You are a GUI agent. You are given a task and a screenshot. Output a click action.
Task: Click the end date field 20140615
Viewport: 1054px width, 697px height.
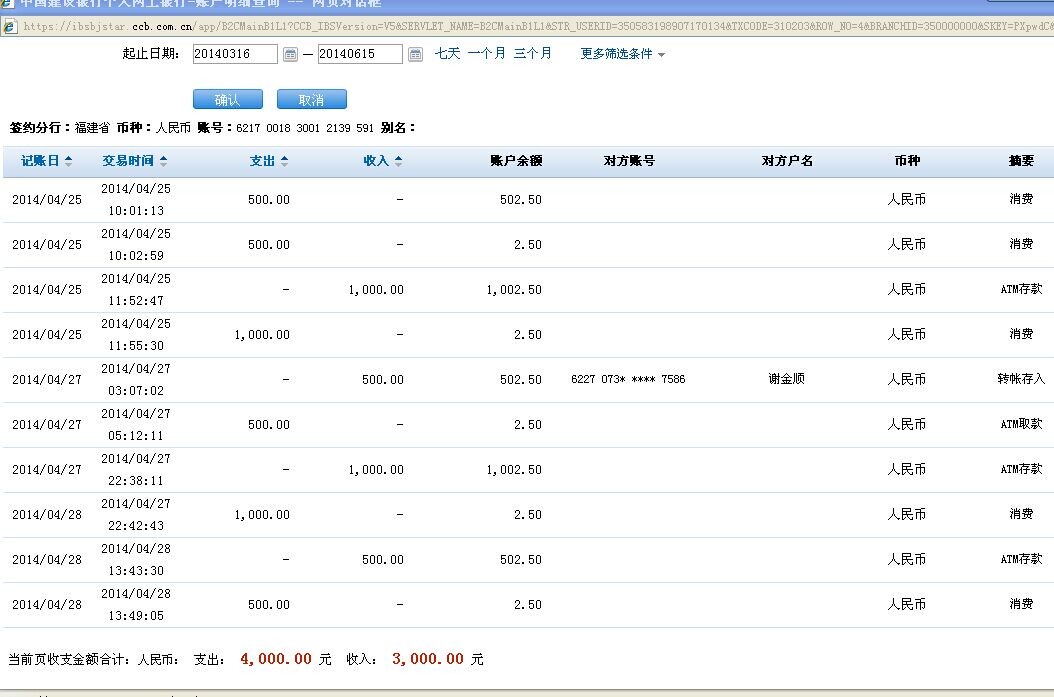pos(359,54)
